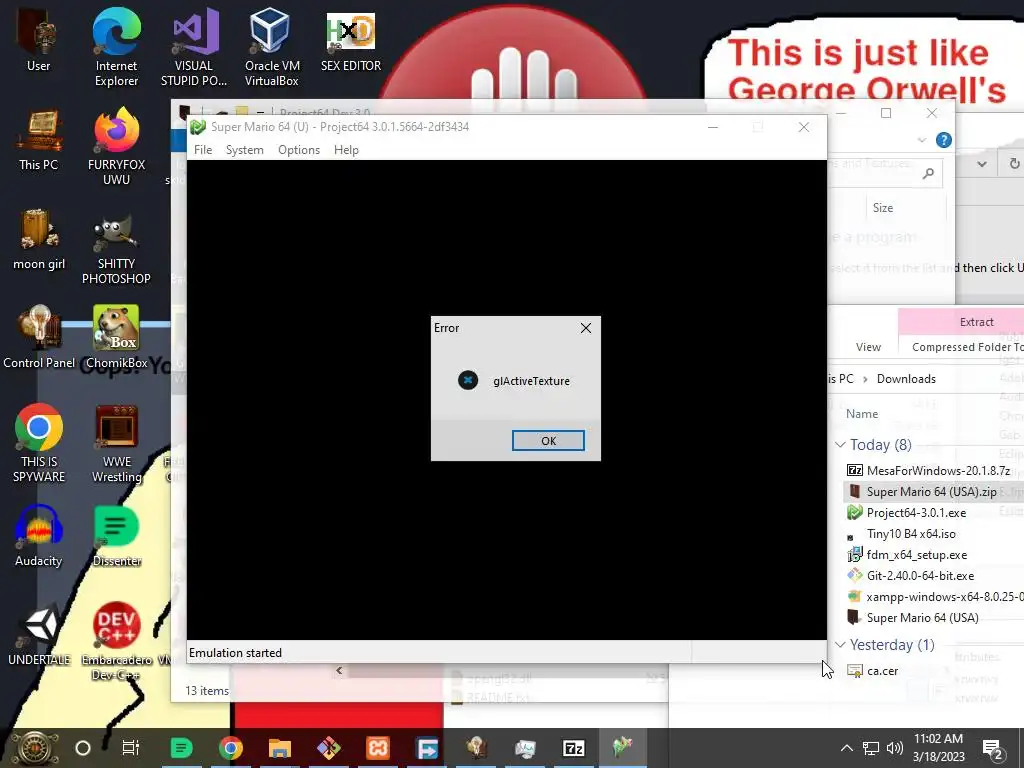Click breadcrumb chevron before Downloads
This screenshot has width=1024, height=768.
tap(865, 379)
